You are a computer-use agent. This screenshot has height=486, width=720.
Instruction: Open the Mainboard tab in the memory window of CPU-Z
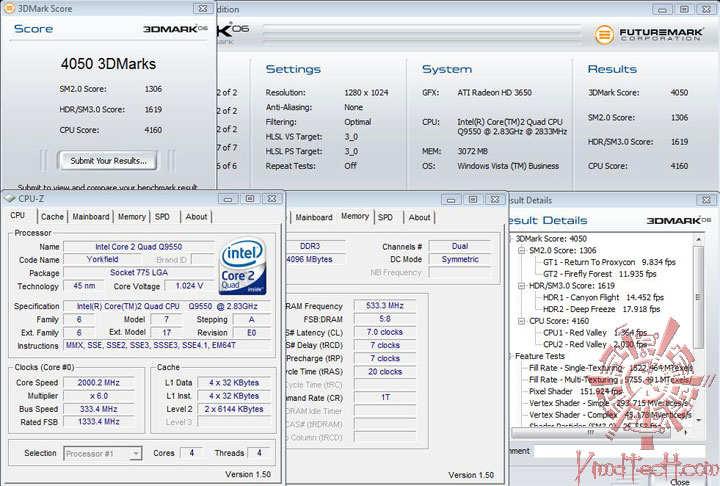click(314, 218)
